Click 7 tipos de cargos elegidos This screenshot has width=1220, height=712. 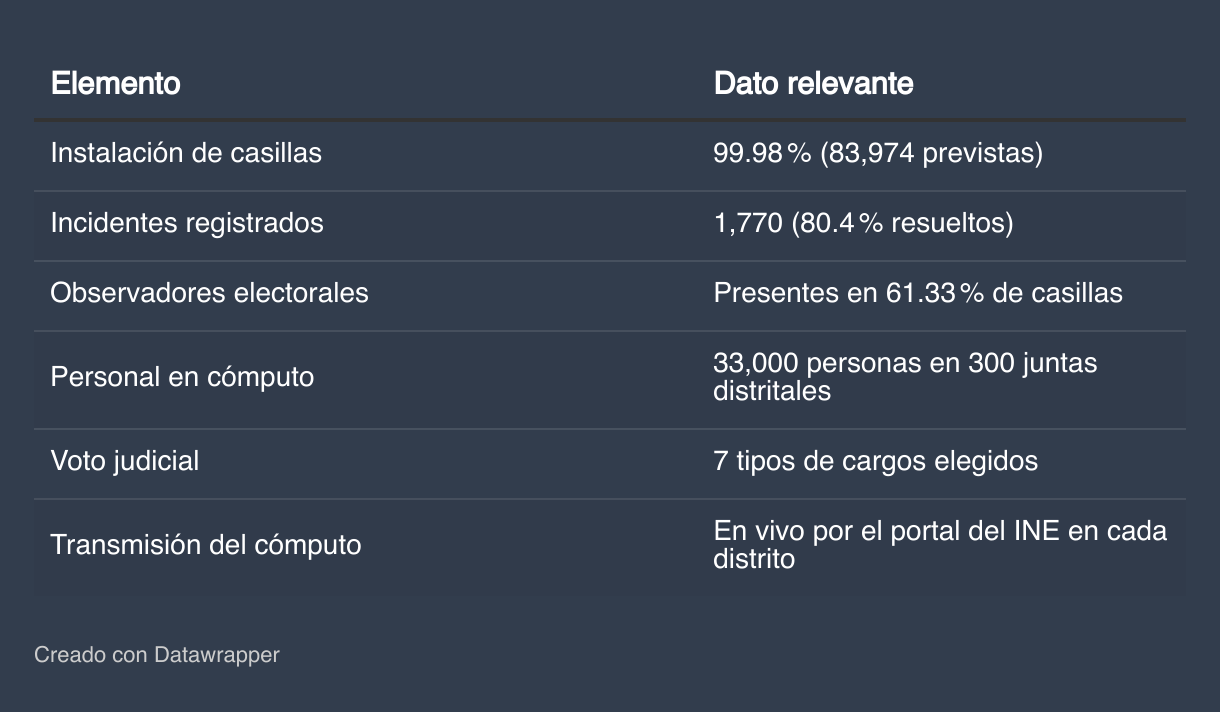pos(875,460)
